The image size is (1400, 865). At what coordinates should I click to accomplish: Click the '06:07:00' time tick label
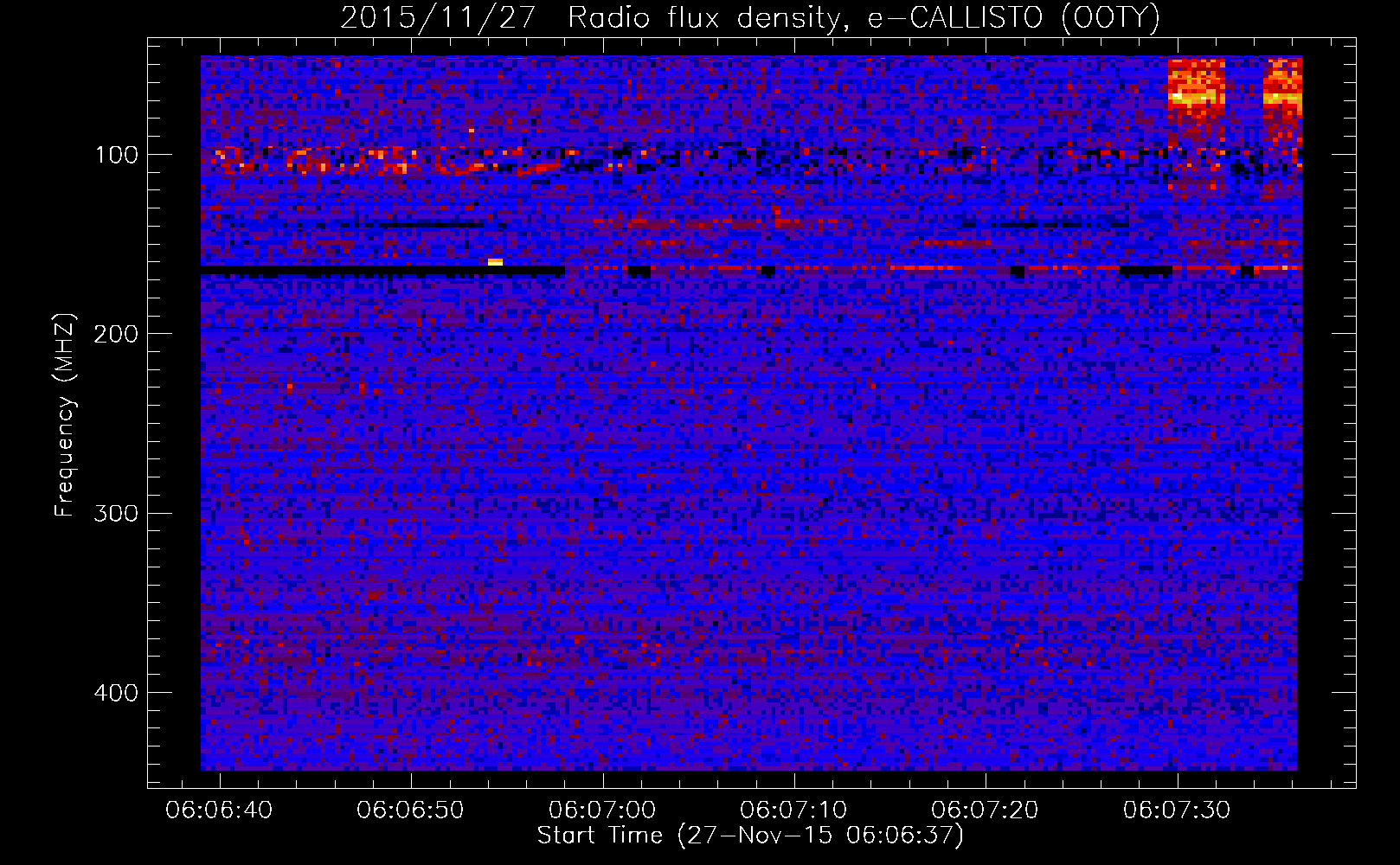click(602, 811)
